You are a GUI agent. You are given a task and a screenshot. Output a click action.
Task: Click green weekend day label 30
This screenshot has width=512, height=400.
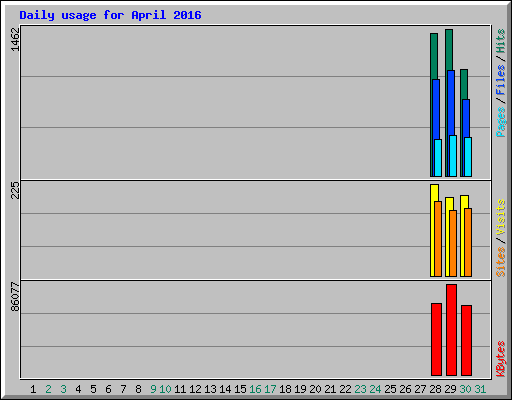(465, 389)
